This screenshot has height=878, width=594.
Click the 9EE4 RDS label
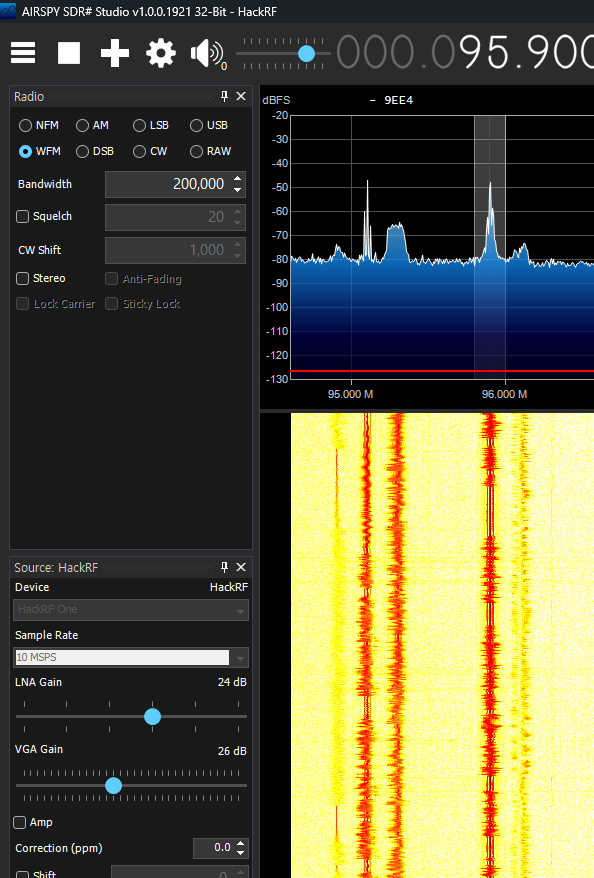click(x=398, y=100)
